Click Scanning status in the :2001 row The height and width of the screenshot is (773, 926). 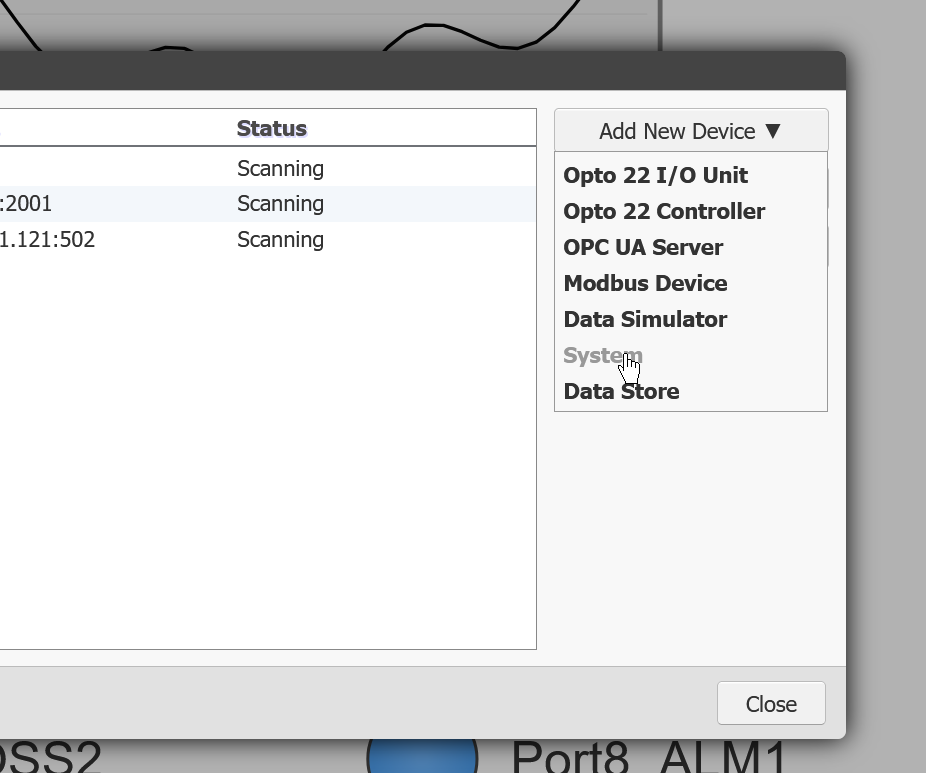coord(281,204)
